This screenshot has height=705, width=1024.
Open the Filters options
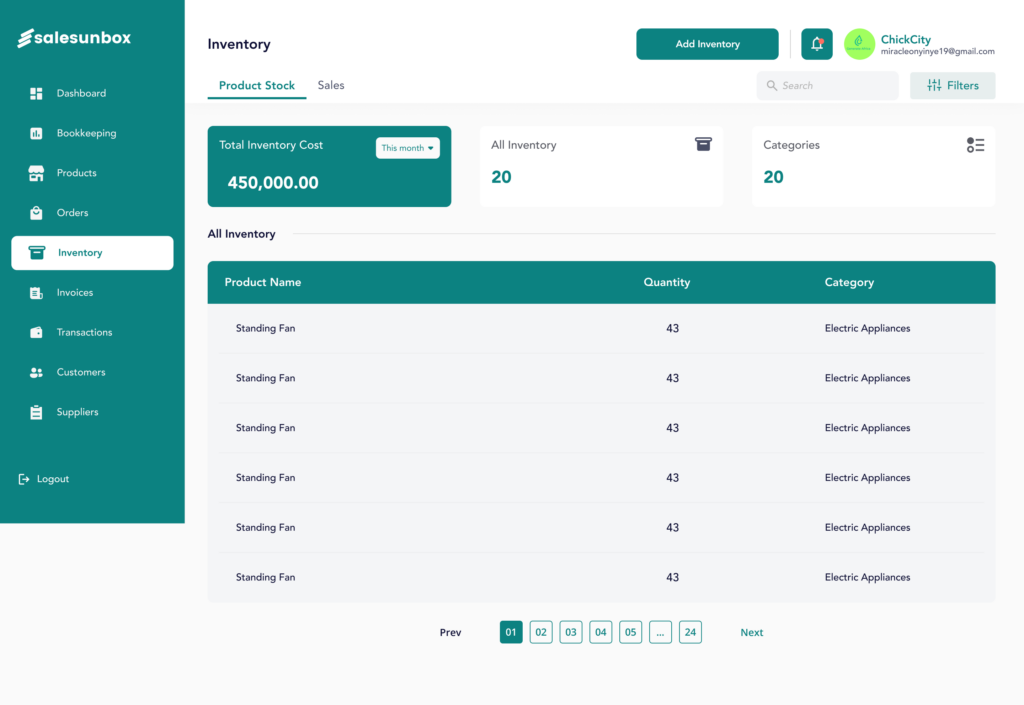pos(952,86)
